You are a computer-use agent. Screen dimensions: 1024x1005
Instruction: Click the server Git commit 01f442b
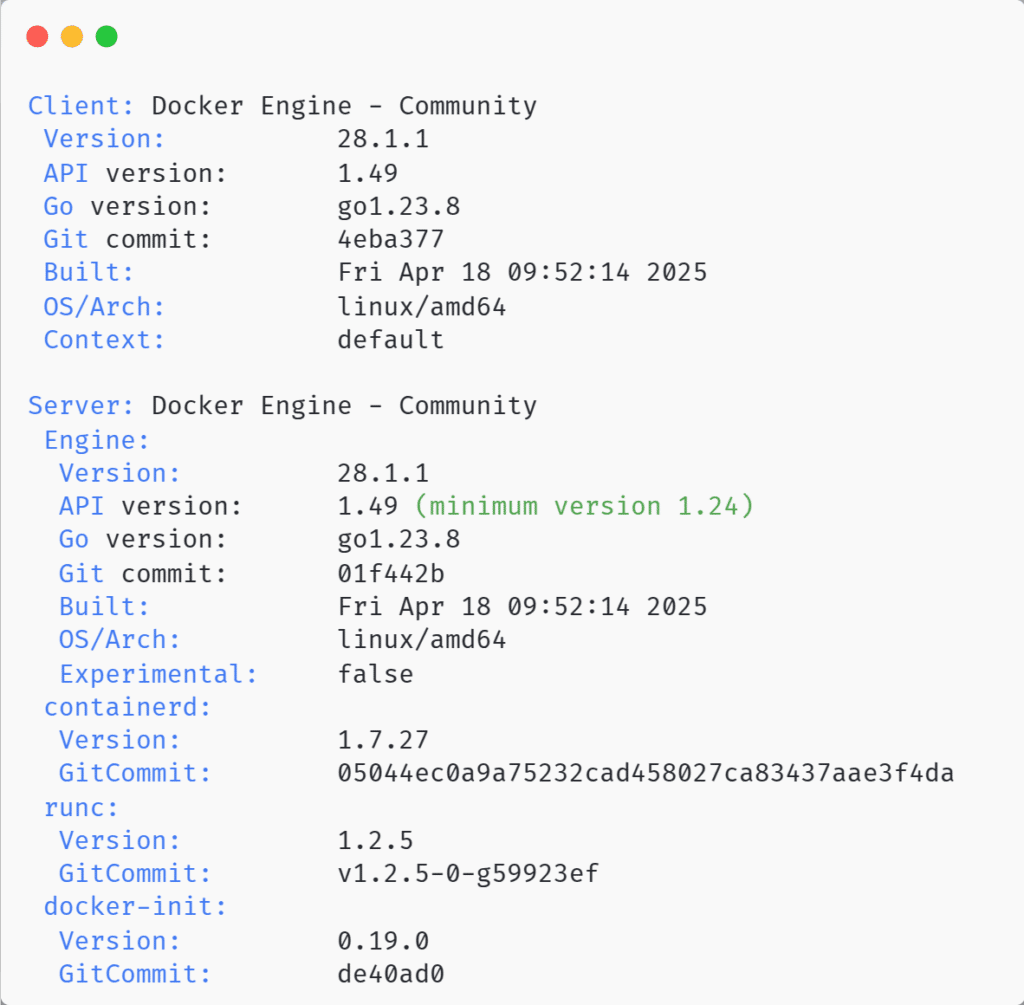(x=394, y=572)
